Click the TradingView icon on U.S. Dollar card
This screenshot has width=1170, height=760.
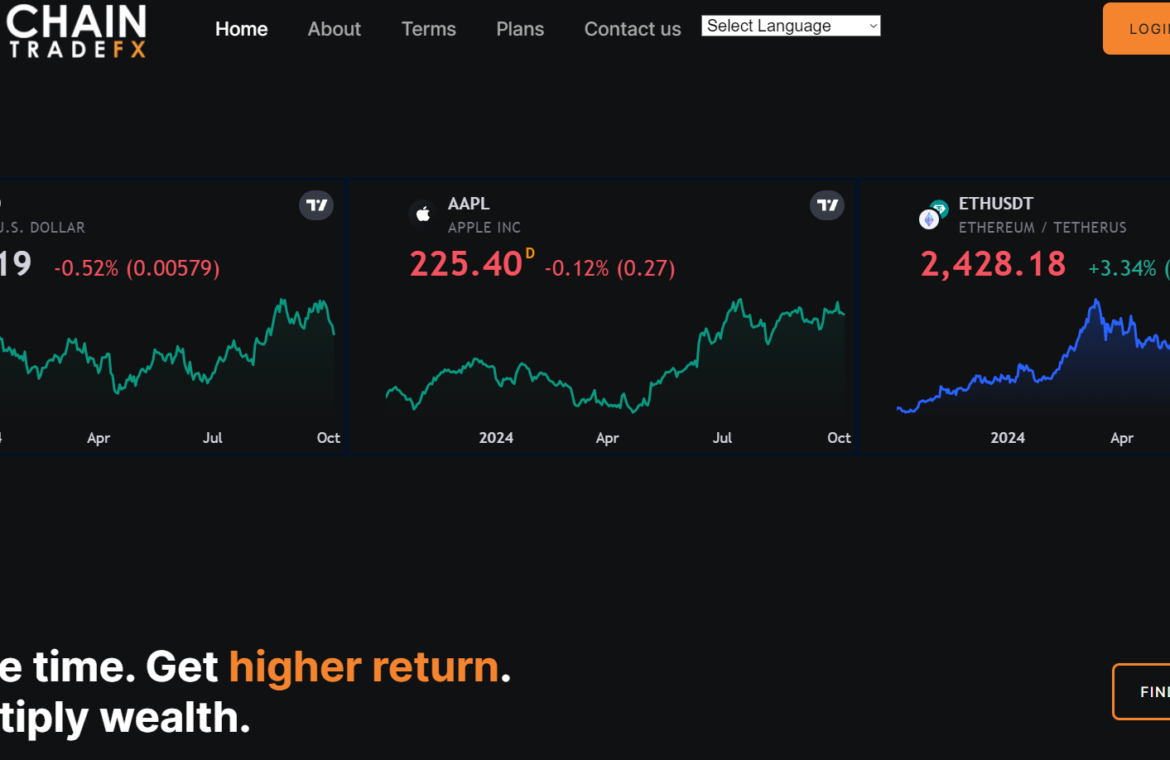pyautogui.click(x=316, y=206)
